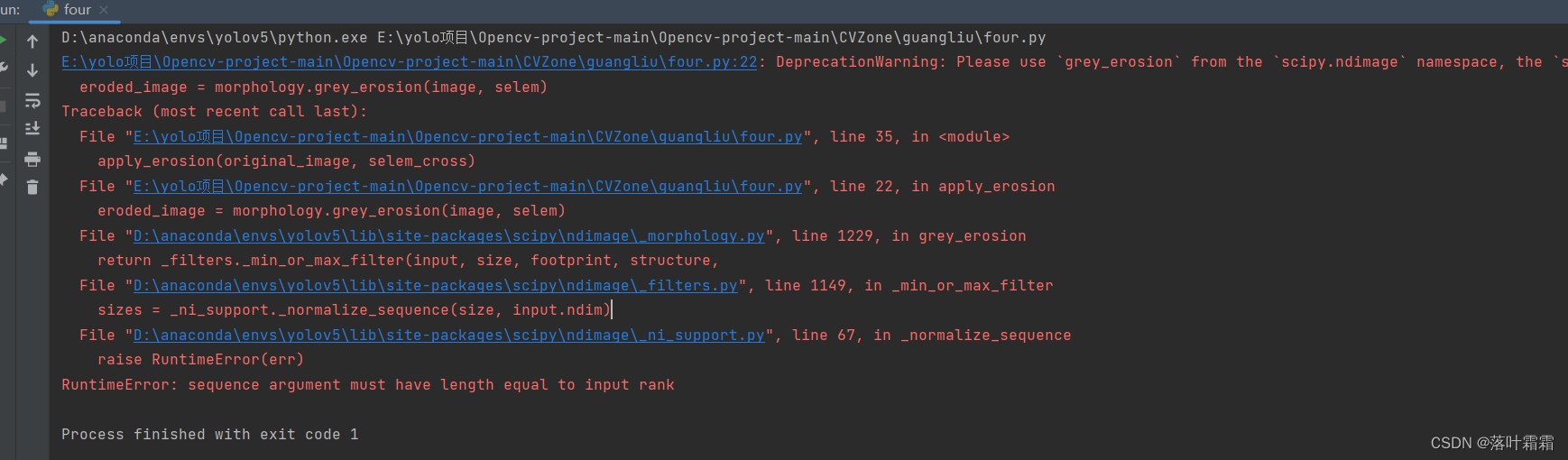
Task: Open four.py link for line 22 apply_erosion
Action: pos(468,187)
